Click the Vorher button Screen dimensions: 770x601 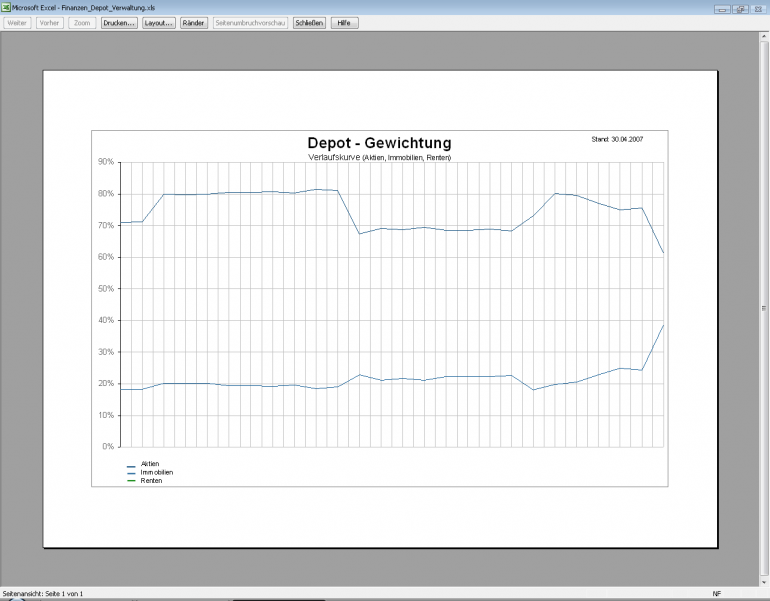pos(50,22)
